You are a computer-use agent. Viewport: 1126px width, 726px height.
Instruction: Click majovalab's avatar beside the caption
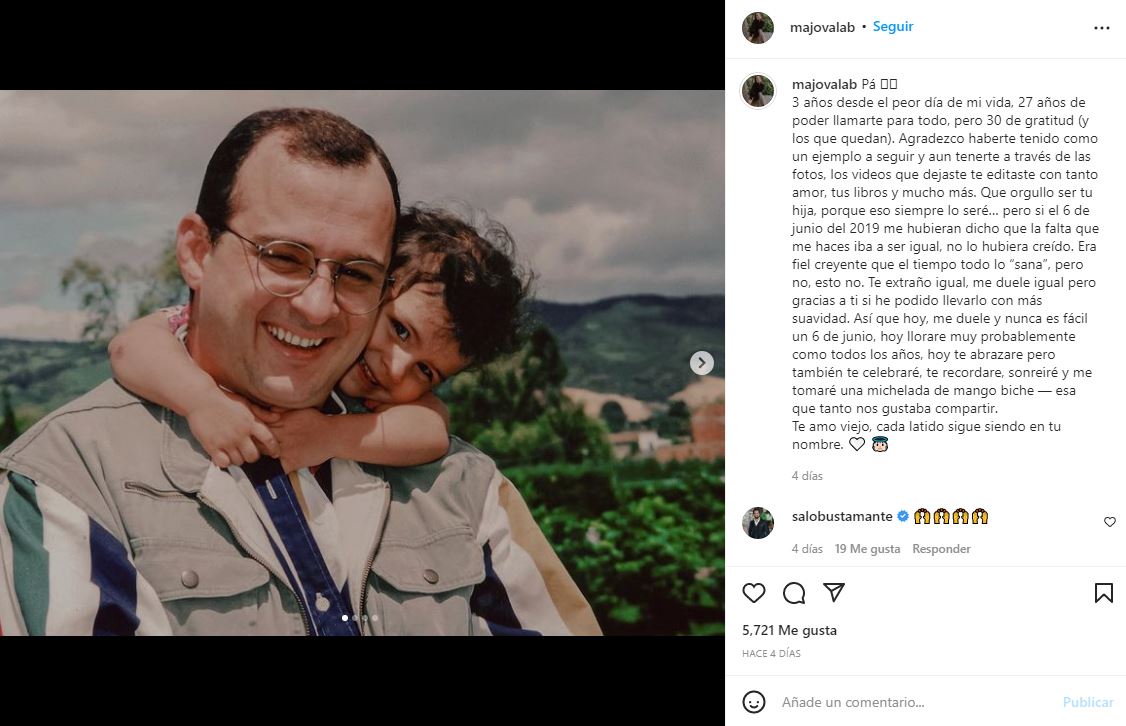coord(758,90)
